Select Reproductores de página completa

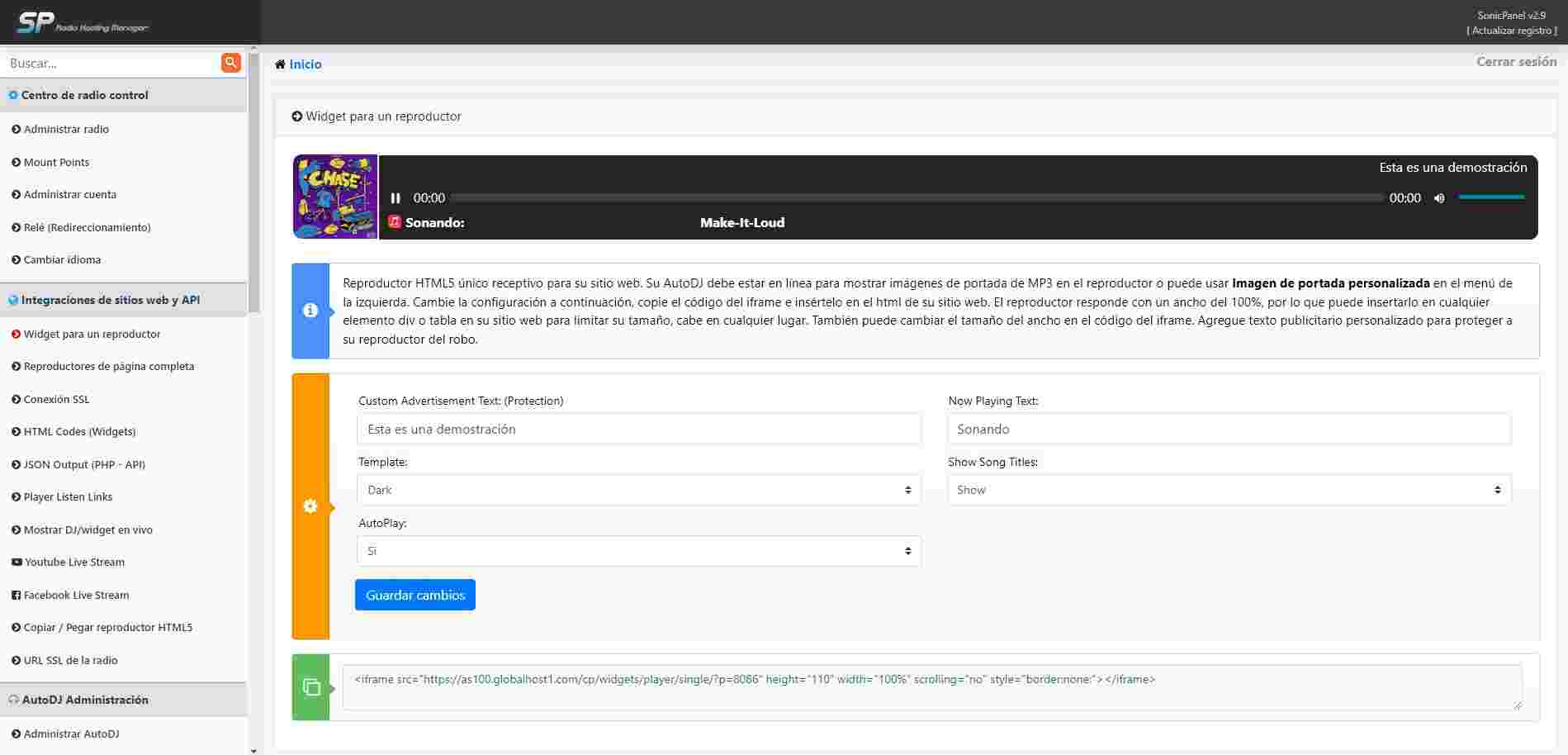[x=108, y=366]
